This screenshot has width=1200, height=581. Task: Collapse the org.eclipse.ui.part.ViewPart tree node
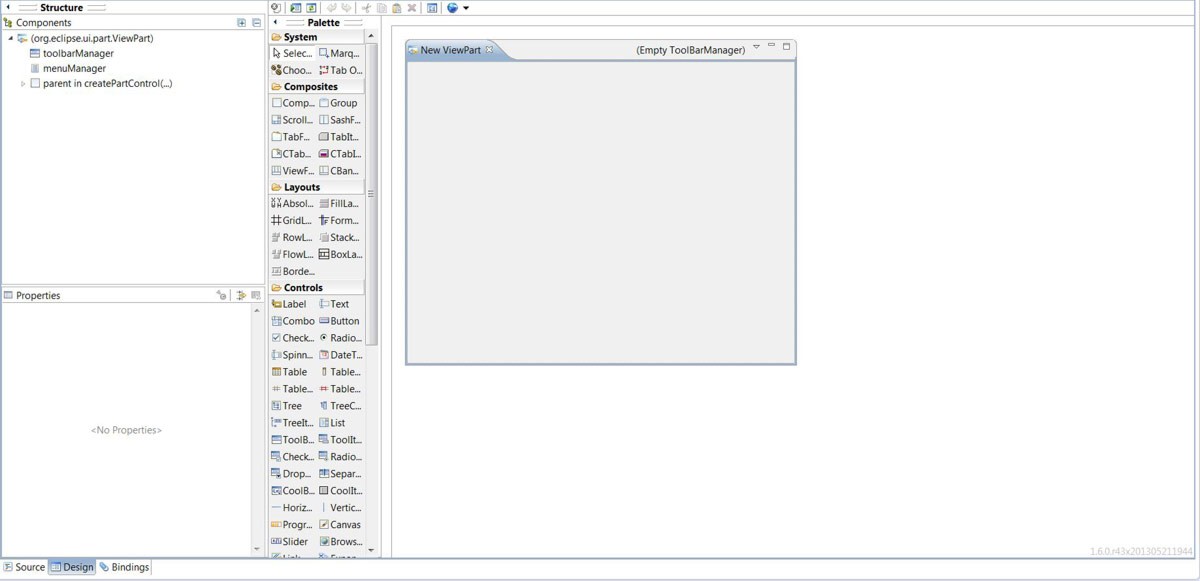tap(11, 39)
